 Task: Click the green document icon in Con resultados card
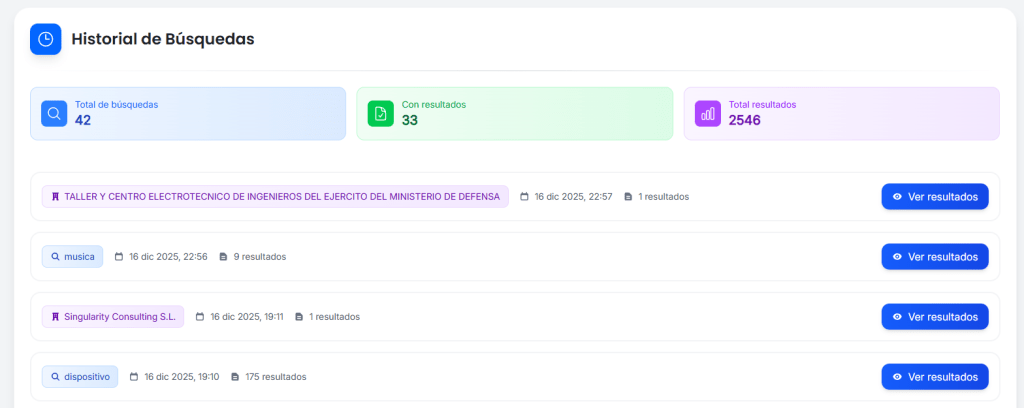tap(380, 113)
